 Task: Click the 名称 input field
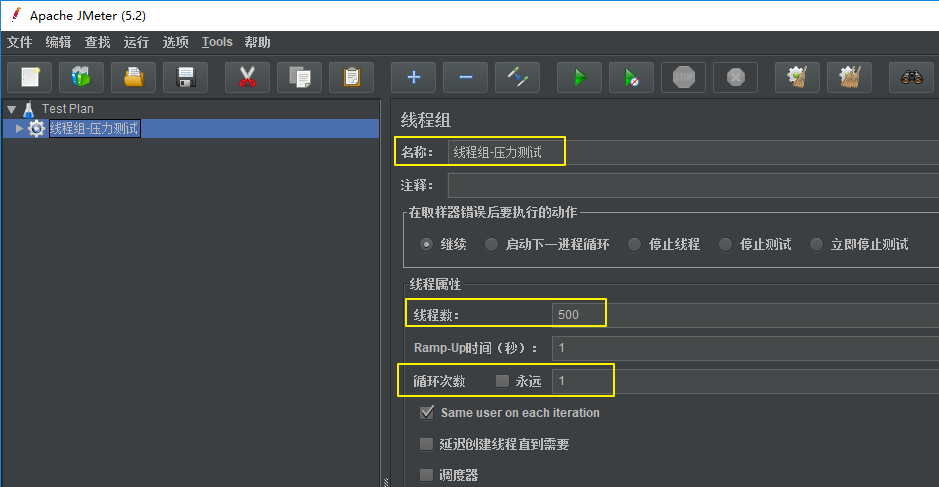pos(693,152)
